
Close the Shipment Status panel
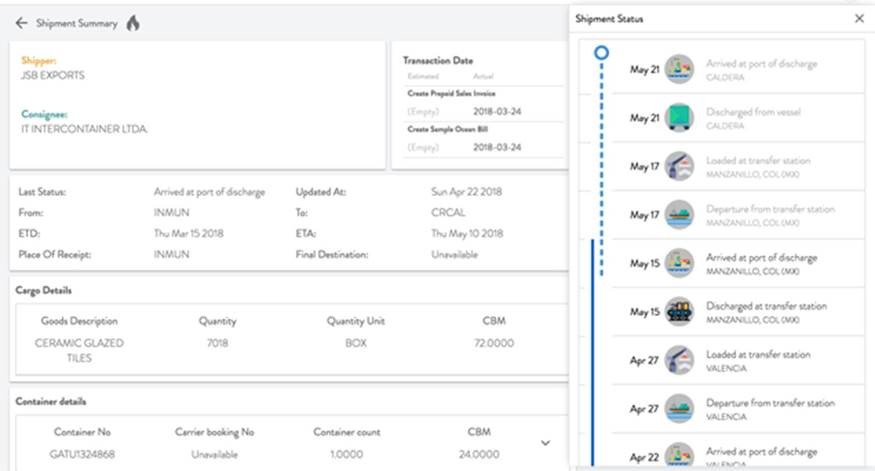pos(859,18)
